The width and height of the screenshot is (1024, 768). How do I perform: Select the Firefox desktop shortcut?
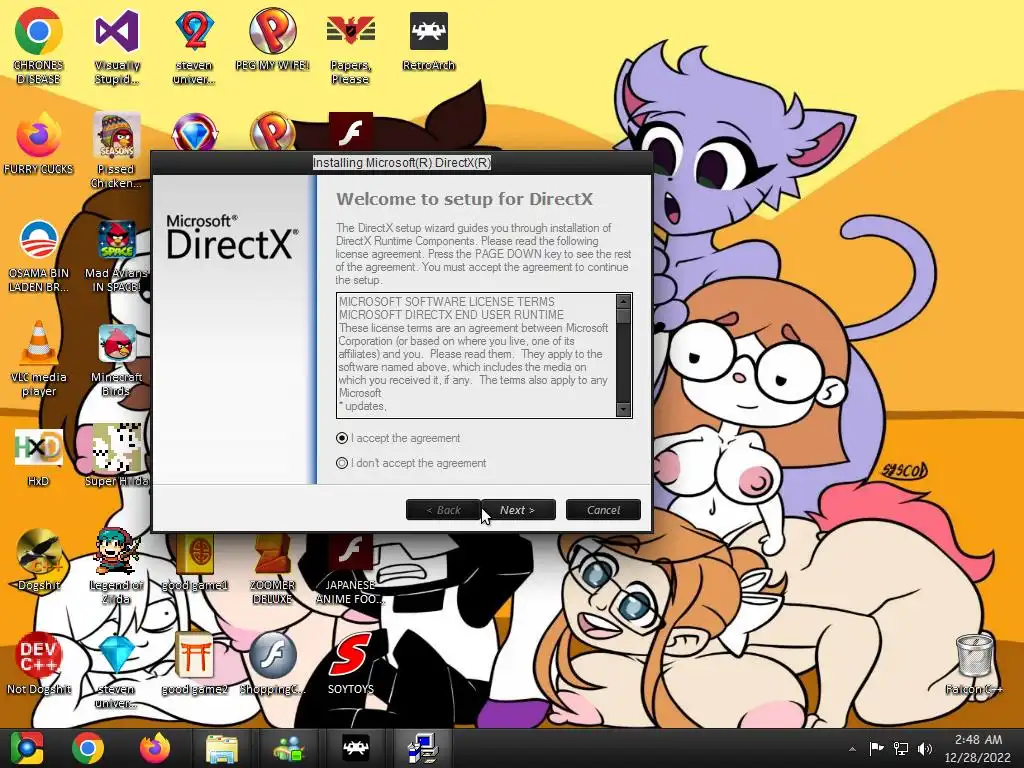click(x=39, y=144)
